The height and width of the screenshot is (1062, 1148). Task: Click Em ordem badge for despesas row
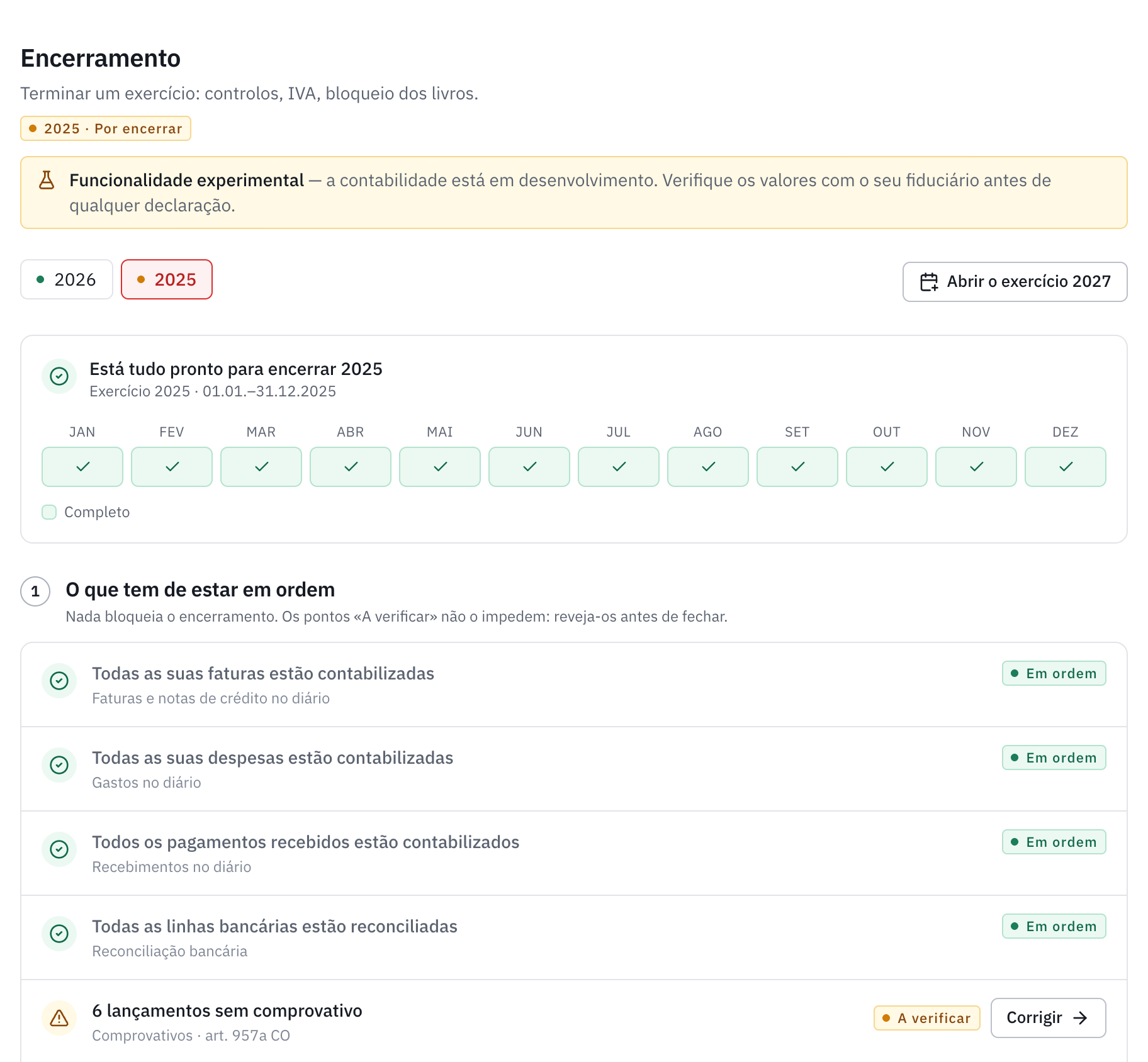tap(1054, 757)
